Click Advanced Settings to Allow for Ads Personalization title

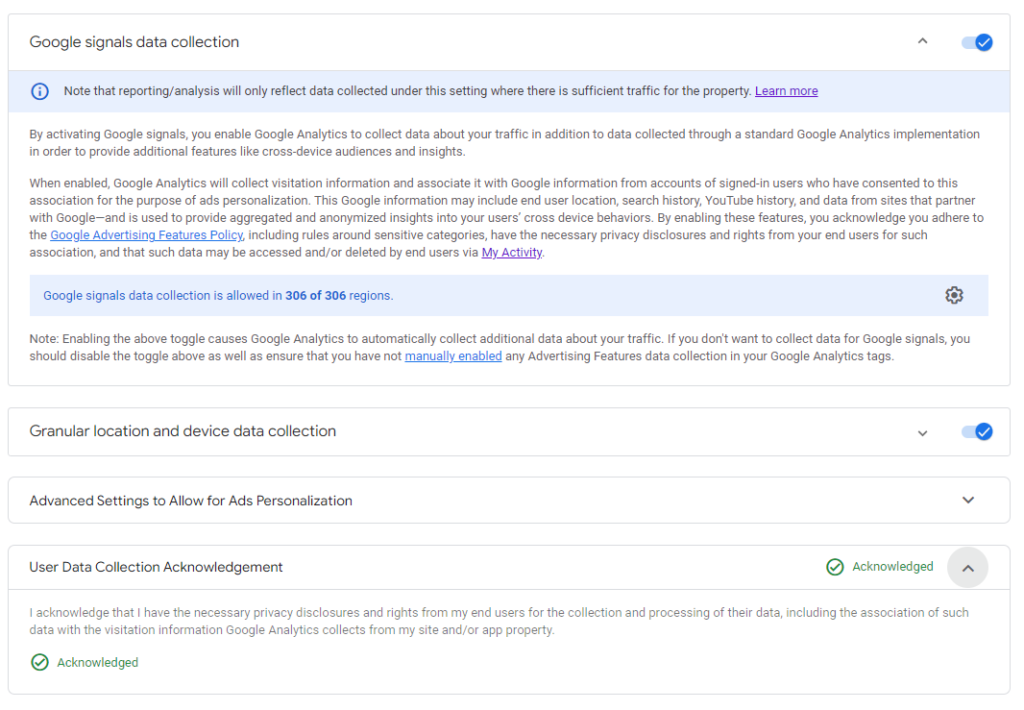point(191,501)
